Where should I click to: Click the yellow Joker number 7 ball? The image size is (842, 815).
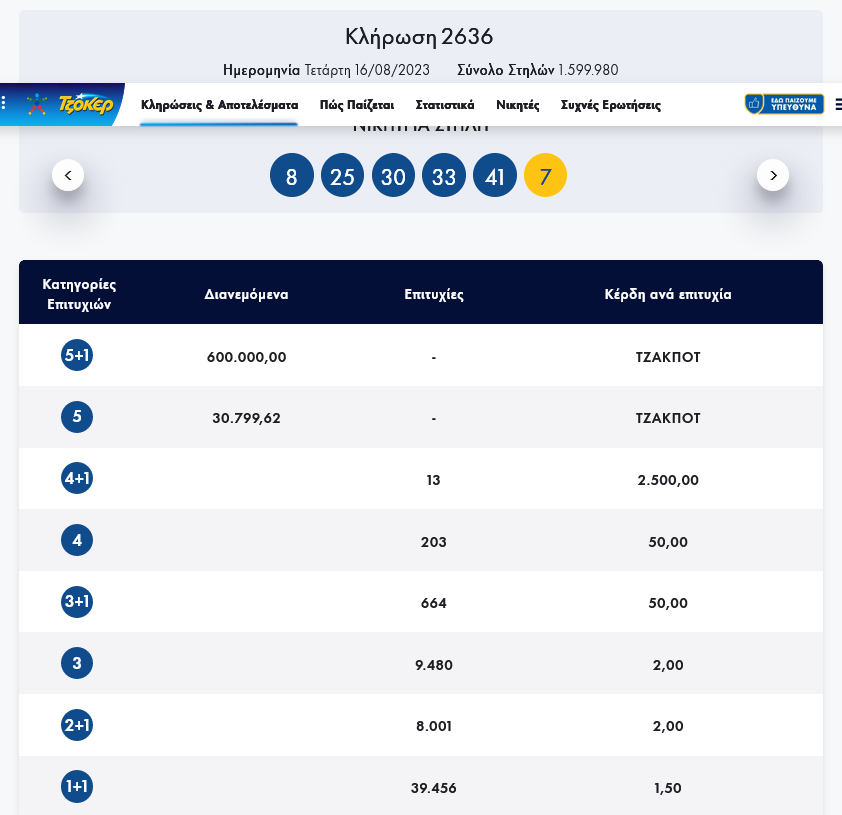coord(545,177)
